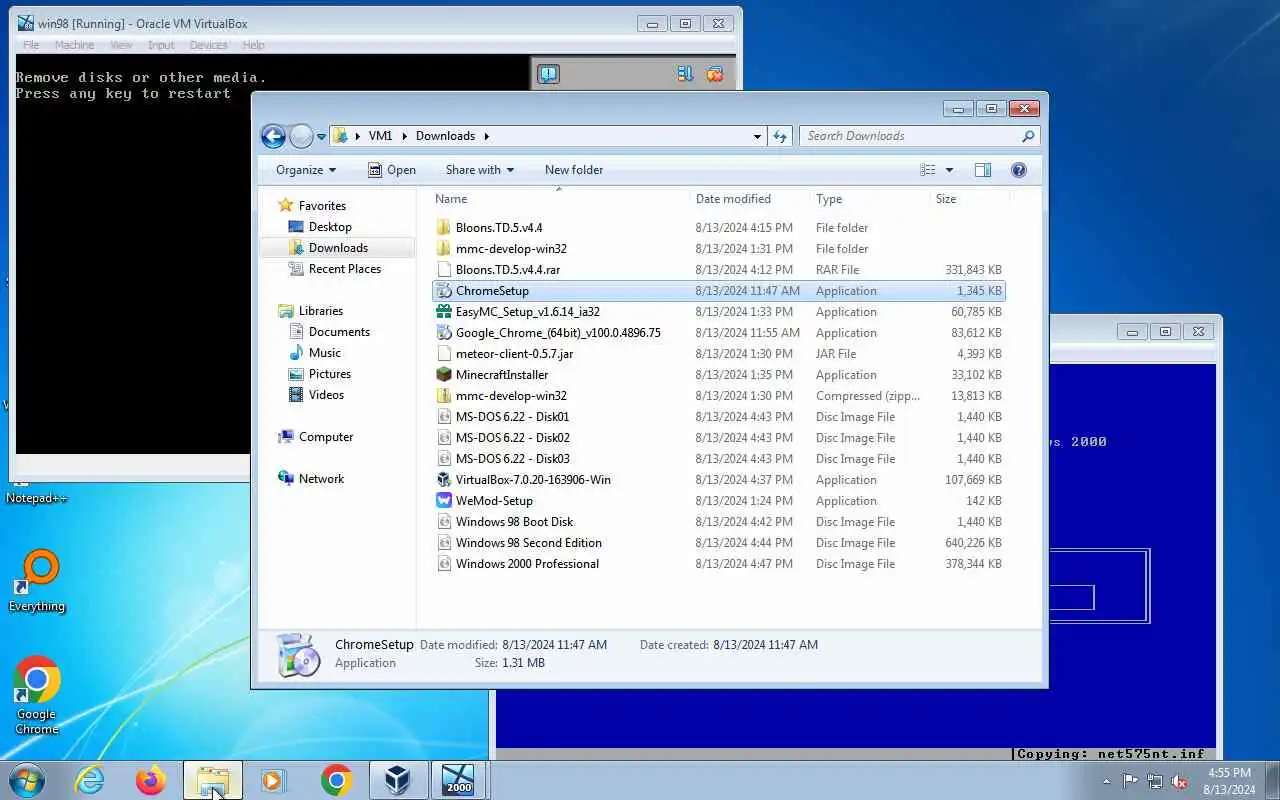The width and height of the screenshot is (1280, 800).
Task: Select MS-DOS 6.22 - Disk01 image
Action: [x=512, y=417]
